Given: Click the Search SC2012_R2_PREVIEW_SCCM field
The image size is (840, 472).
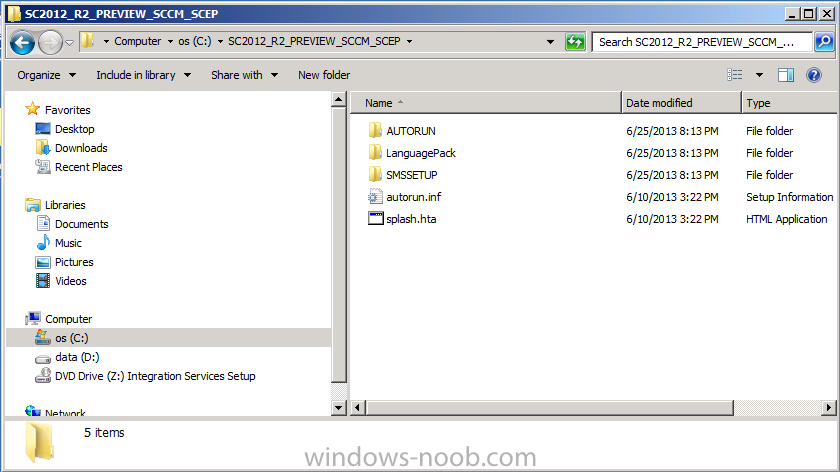Looking at the screenshot, I should [x=702, y=42].
